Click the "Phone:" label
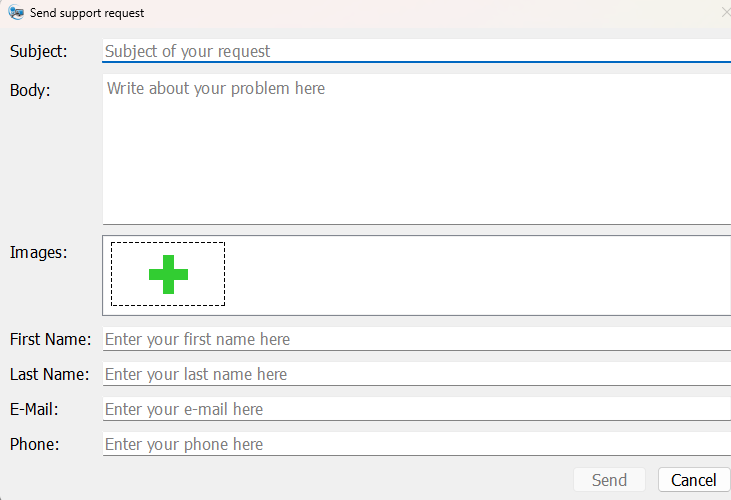This screenshot has width=731, height=500. coord(35,444)
